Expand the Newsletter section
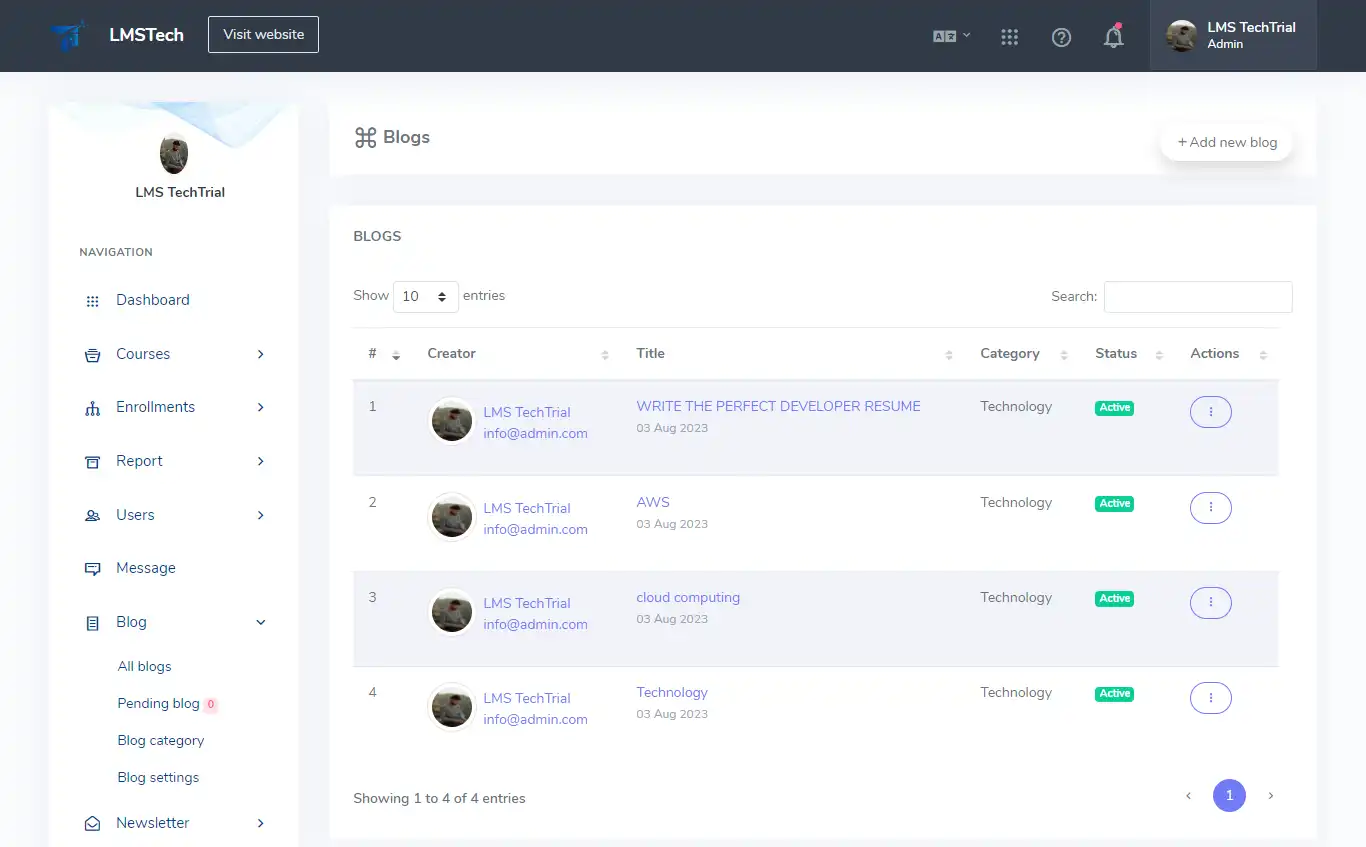1366x847 pixels. [152, 822]
